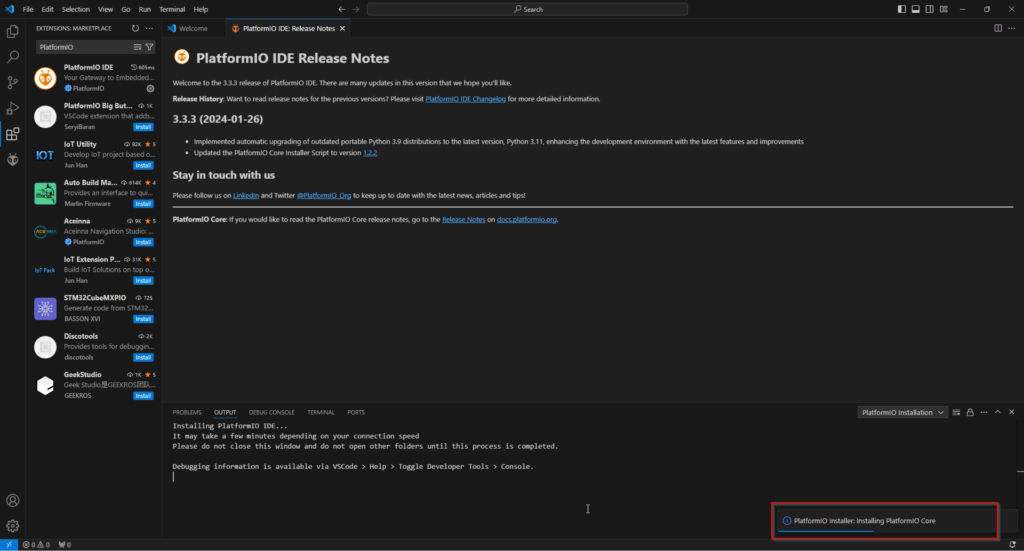Open the PlatformIO alien icon in activity bar
Screen dimensions: 1024x551
coord(12,159)
